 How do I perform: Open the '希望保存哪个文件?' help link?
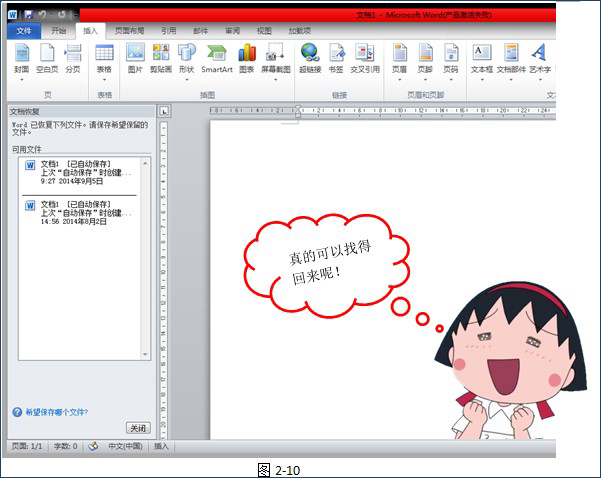(x=57, y=412)
